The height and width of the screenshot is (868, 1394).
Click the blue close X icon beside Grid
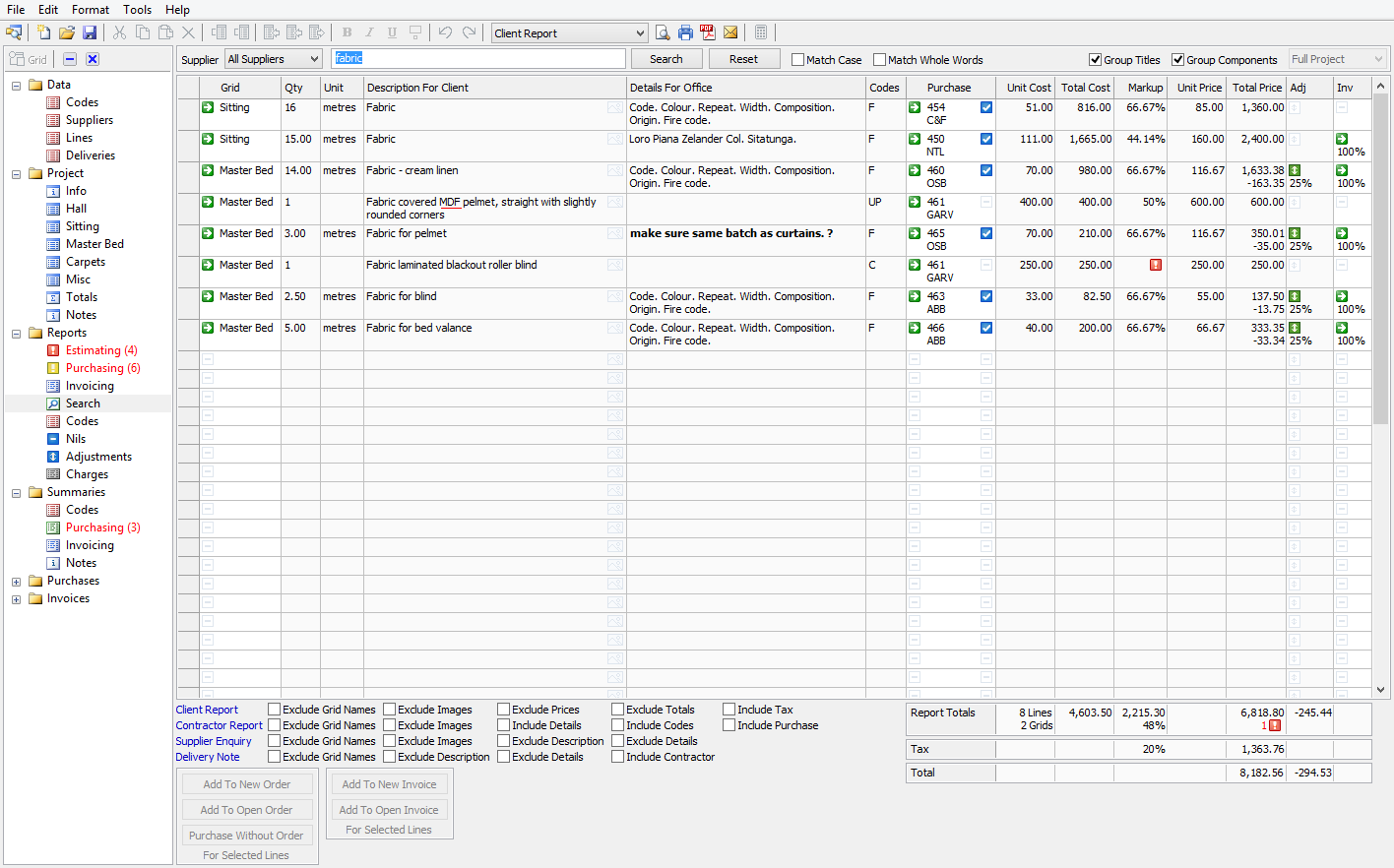coord(93,59)
